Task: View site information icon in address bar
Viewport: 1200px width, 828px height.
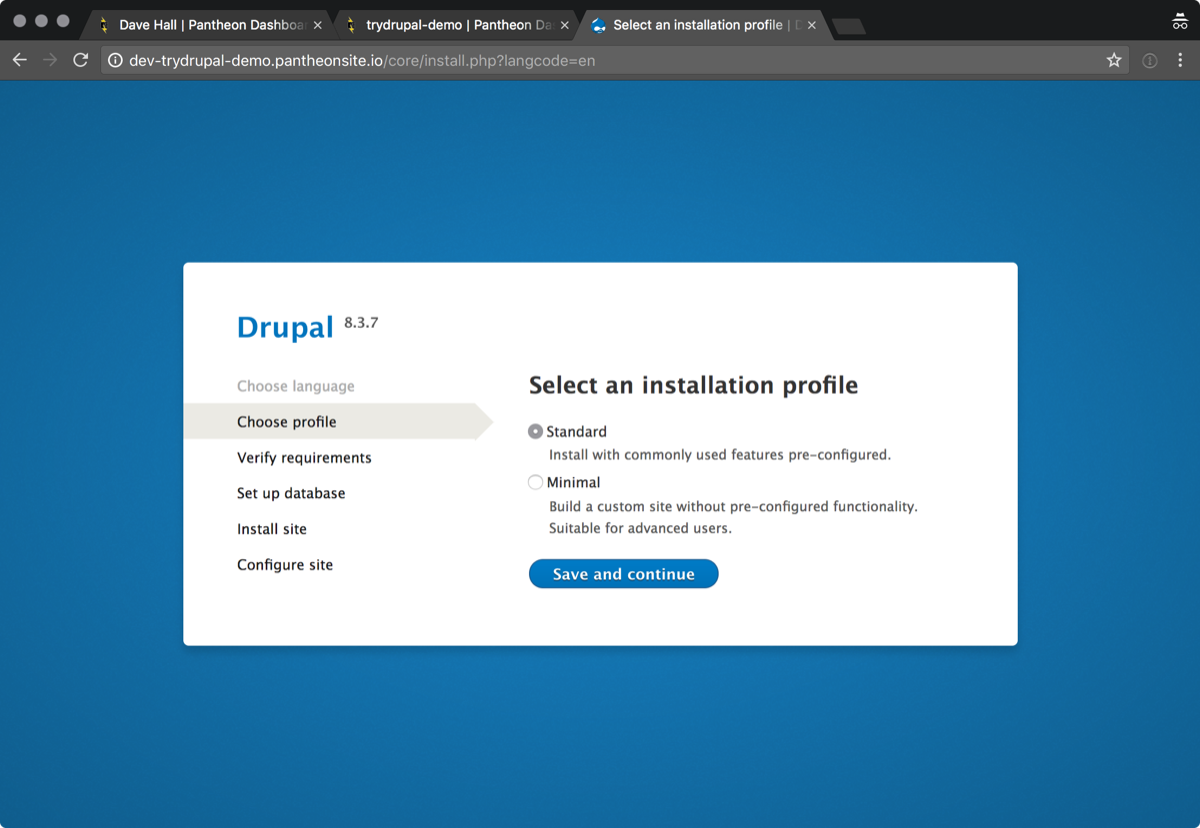Action: (x=115, y=60)
